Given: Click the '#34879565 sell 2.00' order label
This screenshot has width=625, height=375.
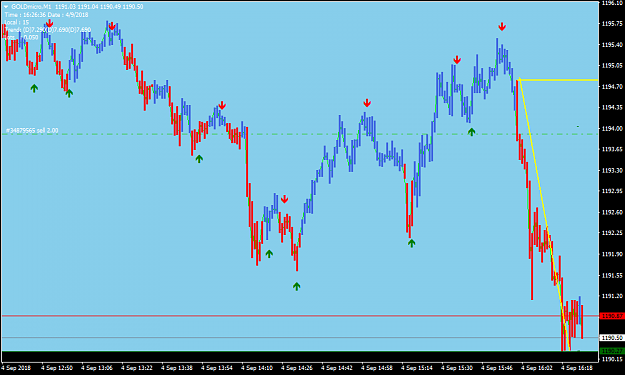Looking at the screenshot, I should pyautogui.click(x=32, y=130).
